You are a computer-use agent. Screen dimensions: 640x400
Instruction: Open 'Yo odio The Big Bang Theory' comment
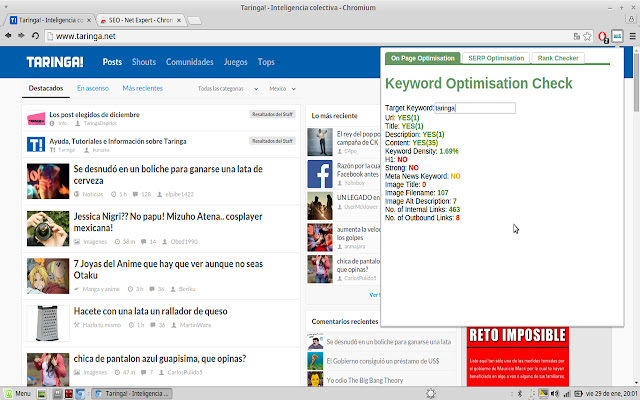[x=364, y=380]
